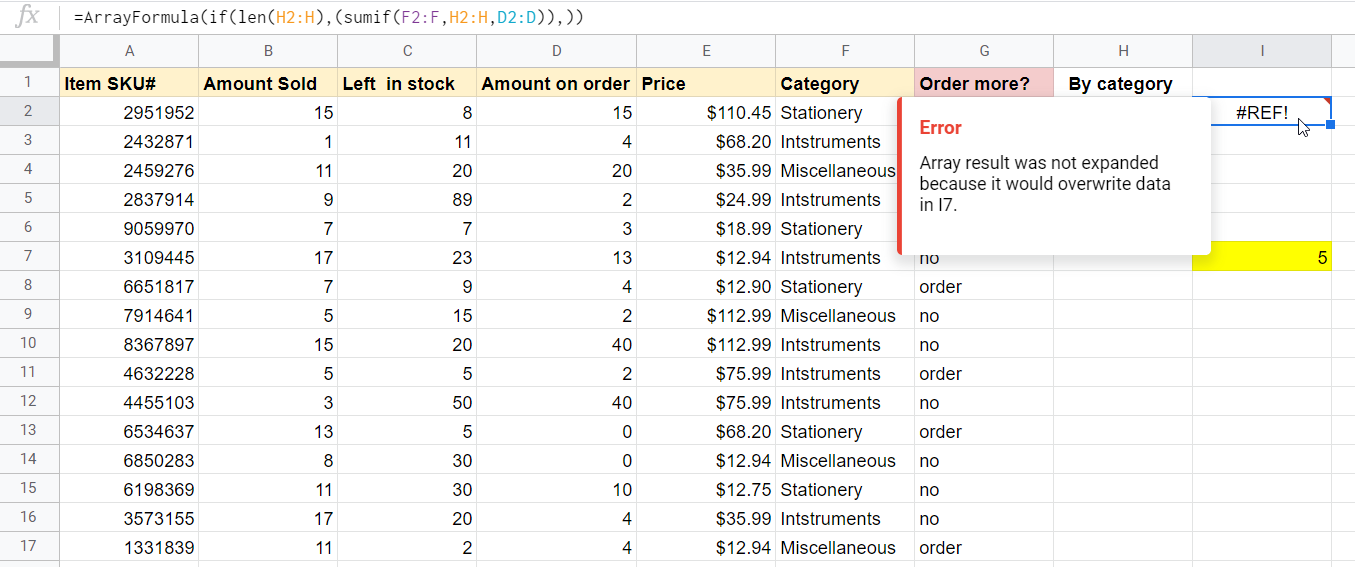Click the 'Left in stock' header cell
This screenshot has height=567, width=1355.
(407, 83)
